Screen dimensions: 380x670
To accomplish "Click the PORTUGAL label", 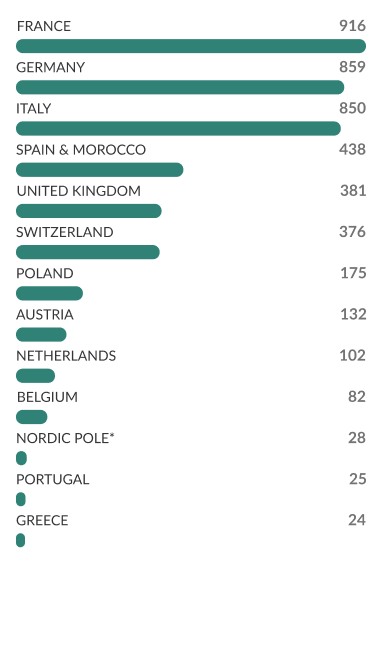I will (x=53, y=479).
